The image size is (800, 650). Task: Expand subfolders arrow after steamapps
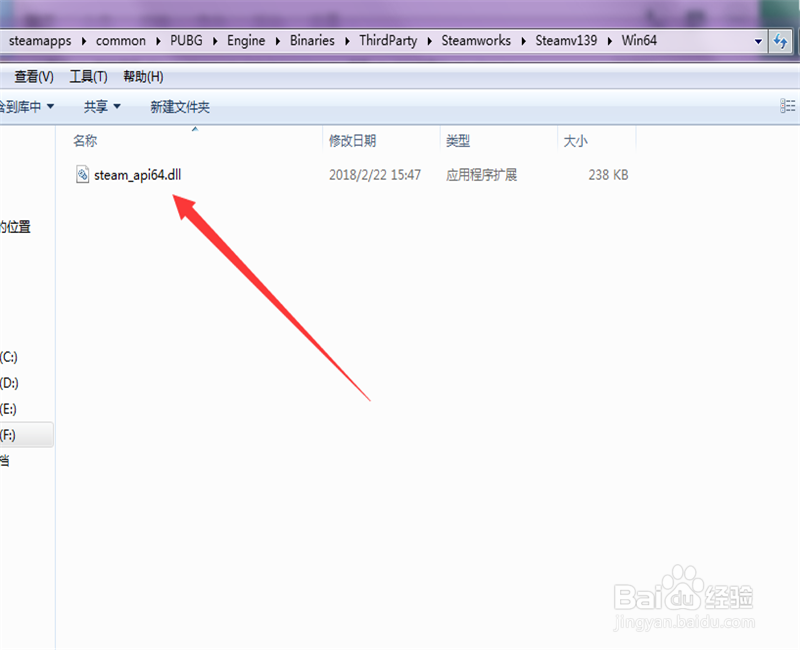pos(84,41)
